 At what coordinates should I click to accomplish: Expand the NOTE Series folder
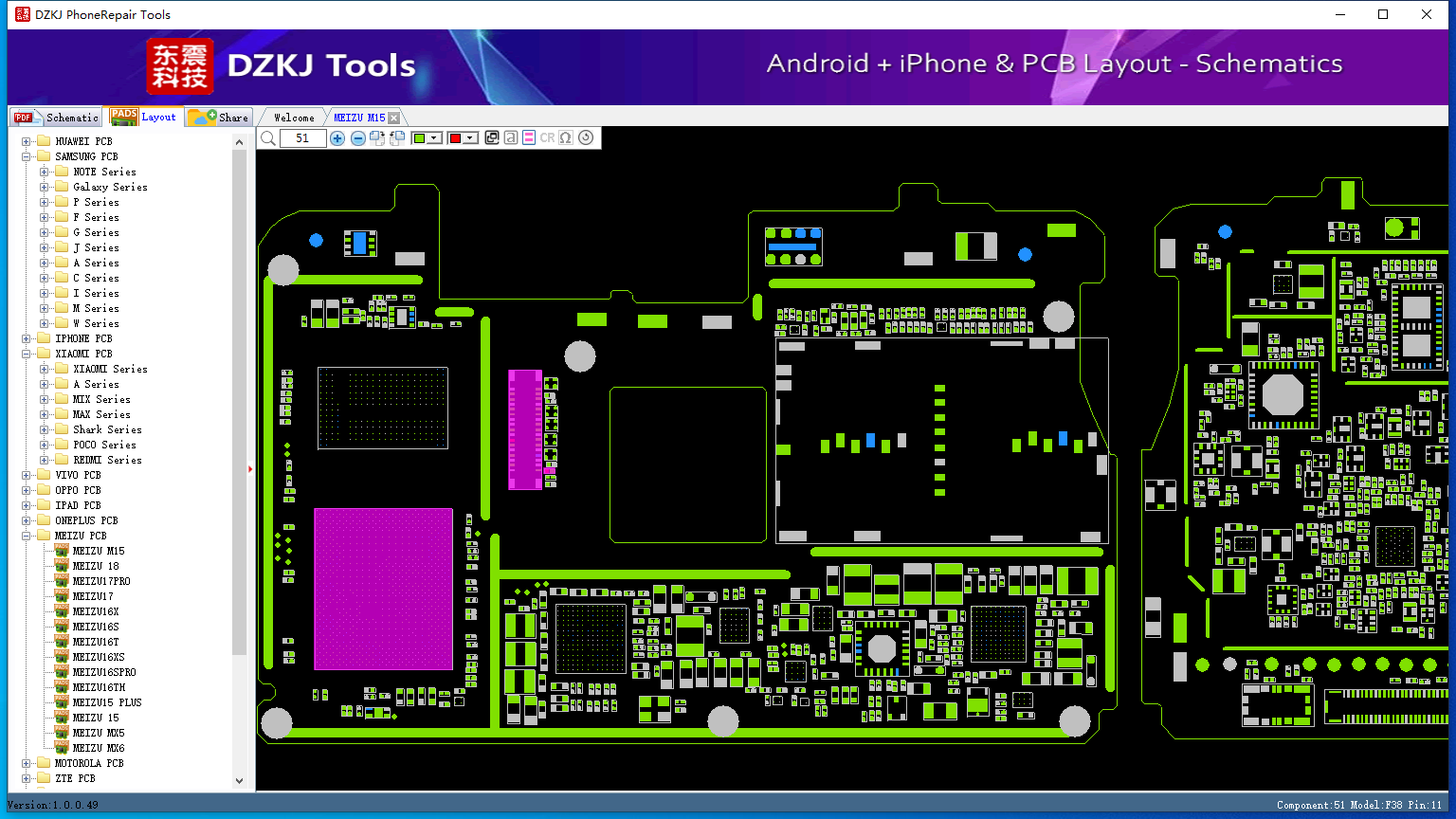(x=45, y=172)
